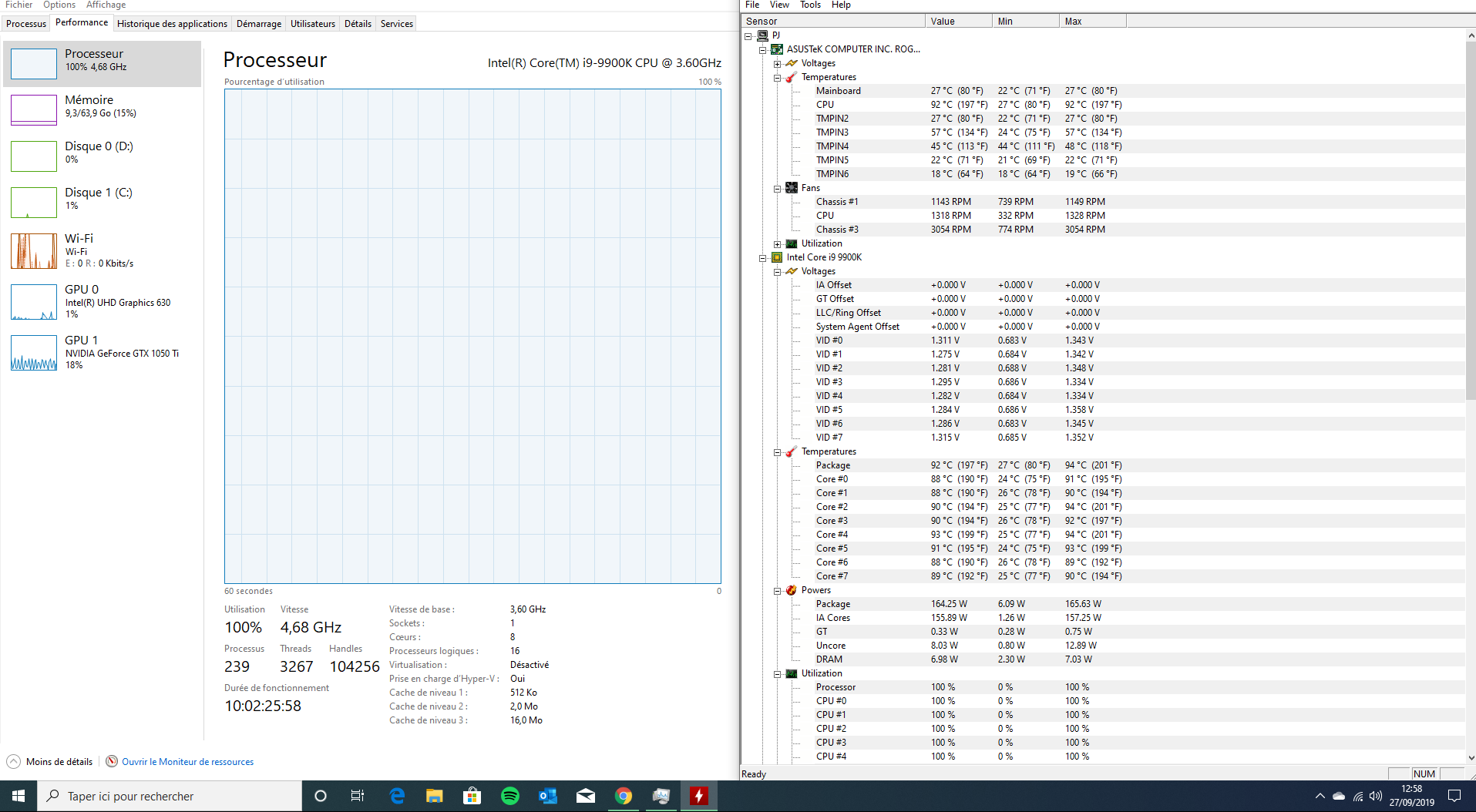Switch to the Démarrage tab
The image size is (1476, 812).
click(x=258, y=24)
